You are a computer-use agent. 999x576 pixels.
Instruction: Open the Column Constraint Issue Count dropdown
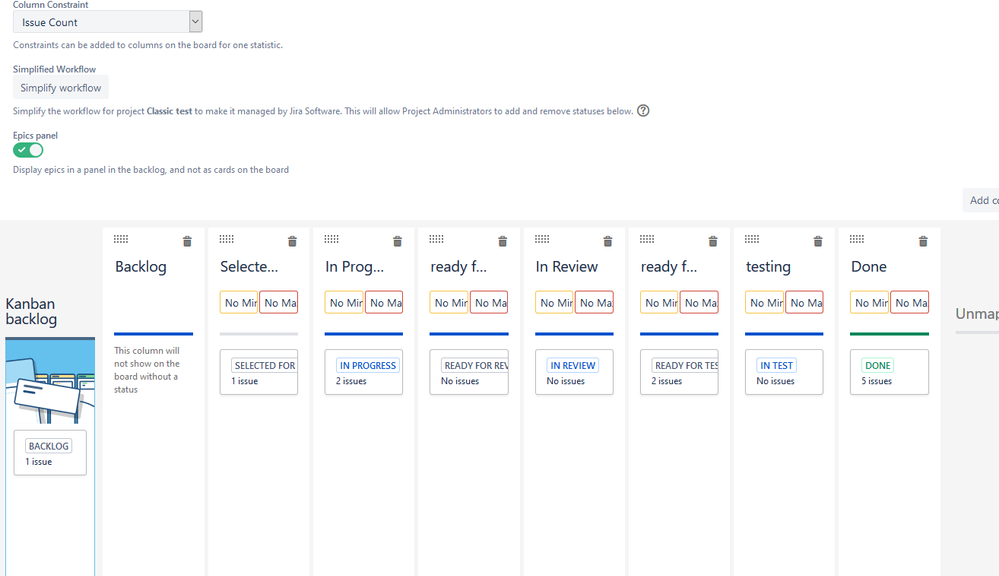[x=108, y=22]
